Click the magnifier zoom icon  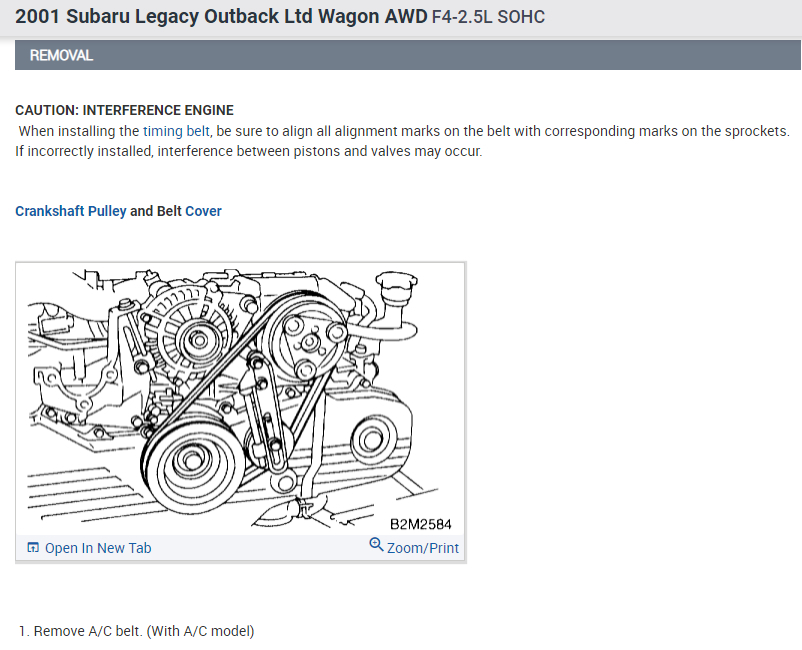(x=376, y=545)
